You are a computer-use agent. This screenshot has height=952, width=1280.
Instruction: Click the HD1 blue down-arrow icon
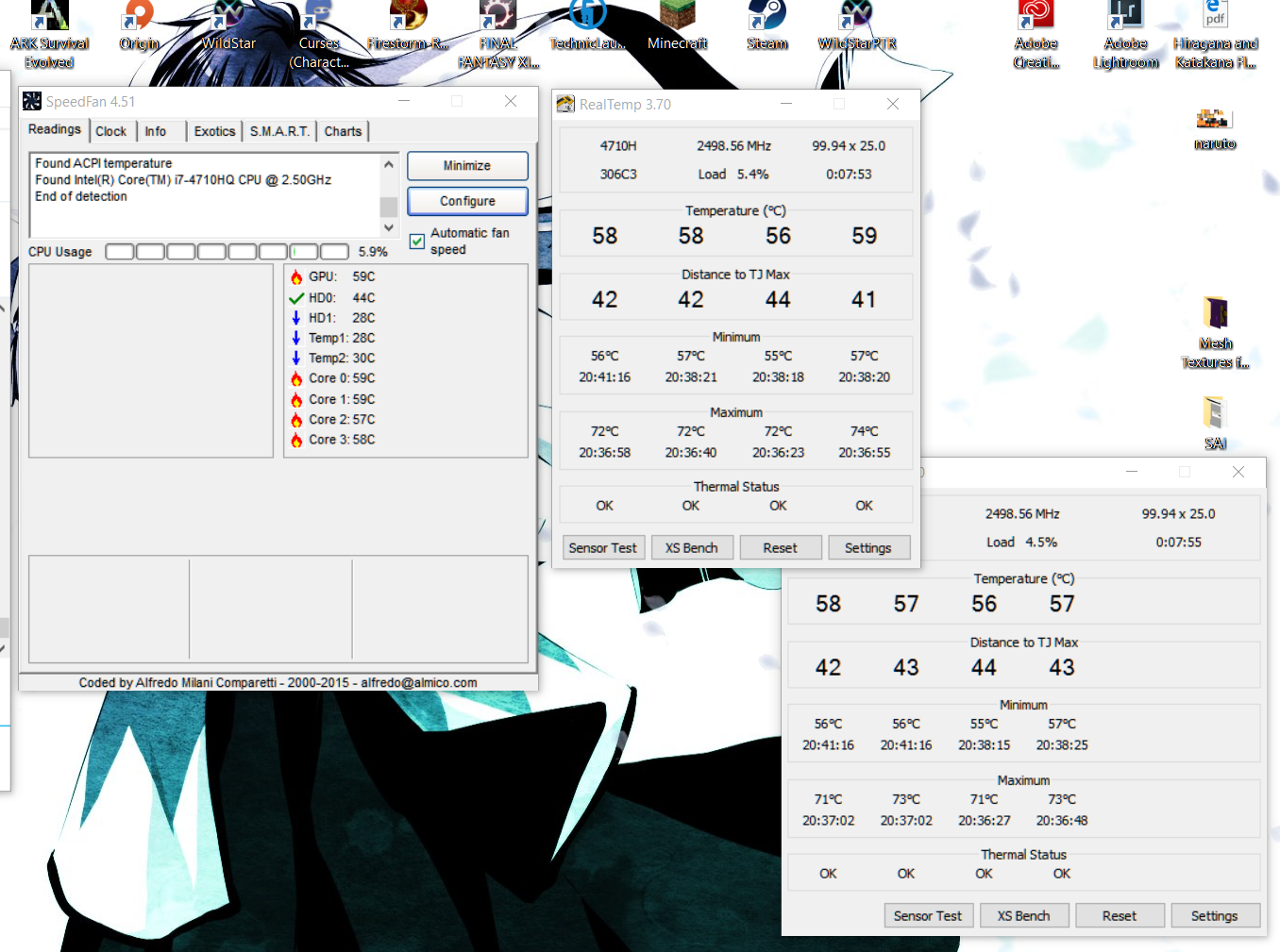pos(296,318)
